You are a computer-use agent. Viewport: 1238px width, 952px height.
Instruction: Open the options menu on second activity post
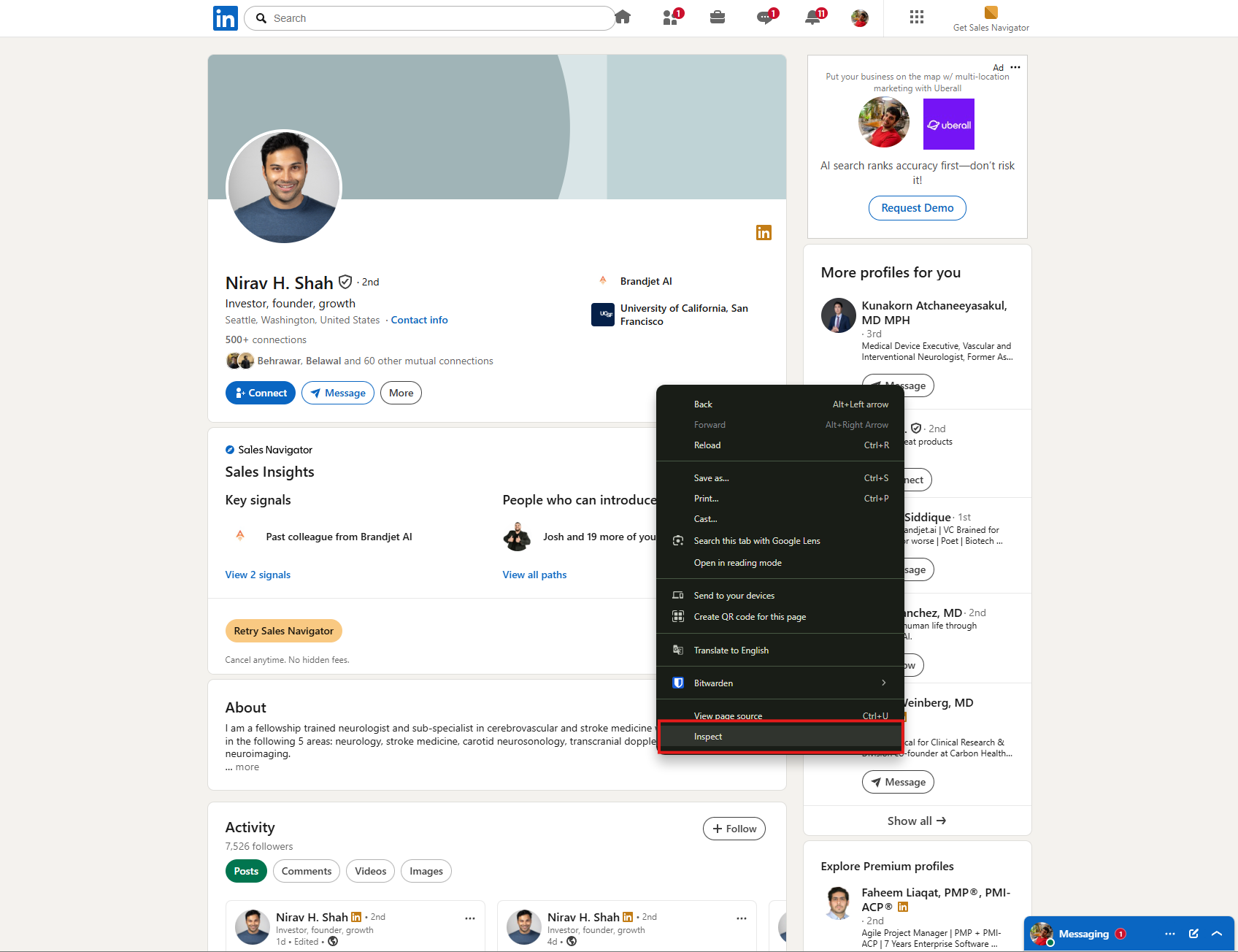(x=742, y=918)
